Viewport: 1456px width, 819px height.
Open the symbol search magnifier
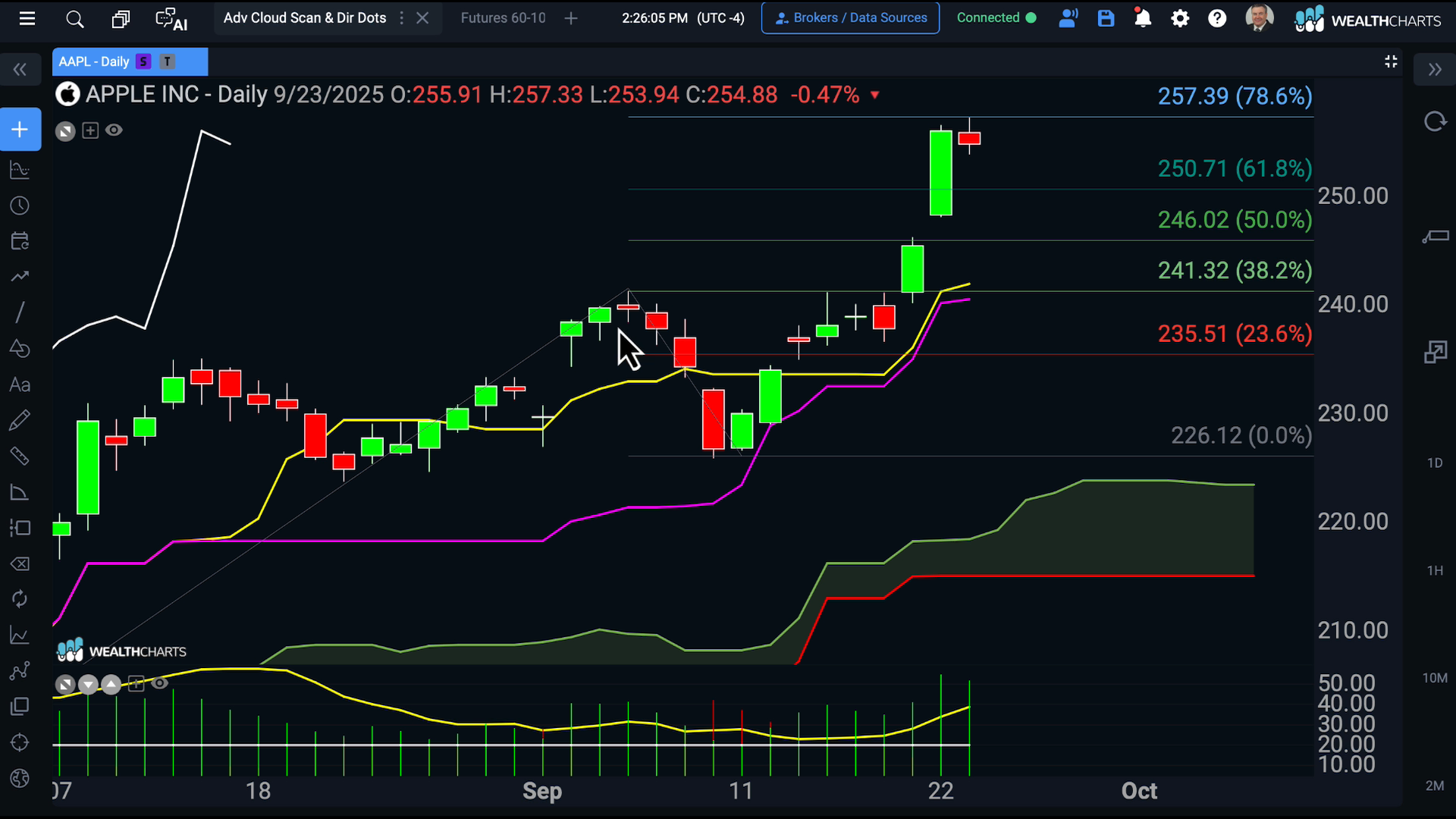click(x=74, y=19)
